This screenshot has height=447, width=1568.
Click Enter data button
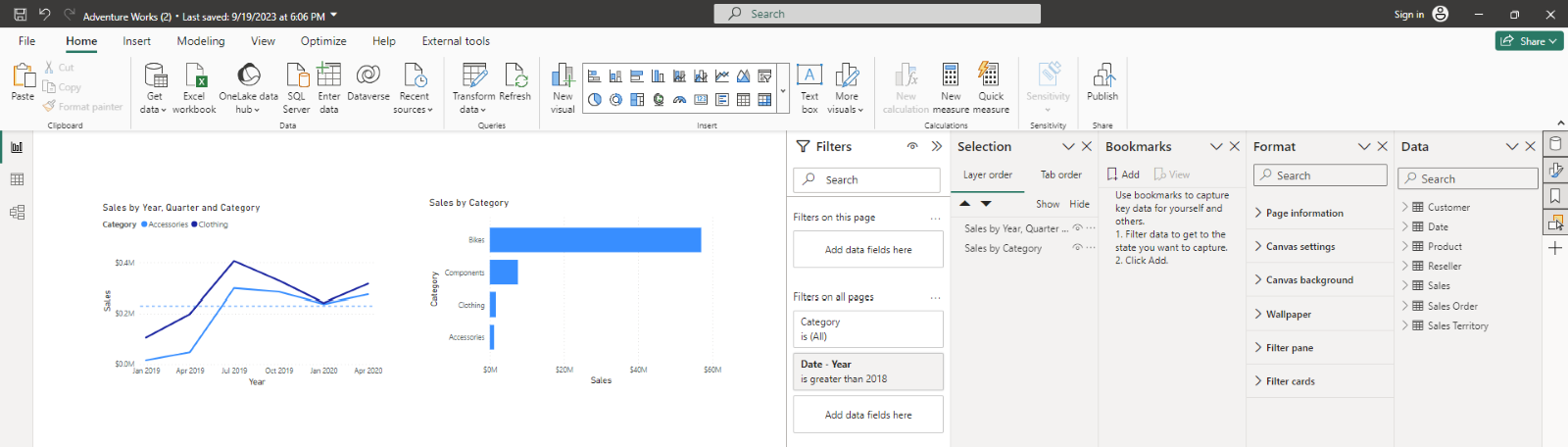point(329,88)
